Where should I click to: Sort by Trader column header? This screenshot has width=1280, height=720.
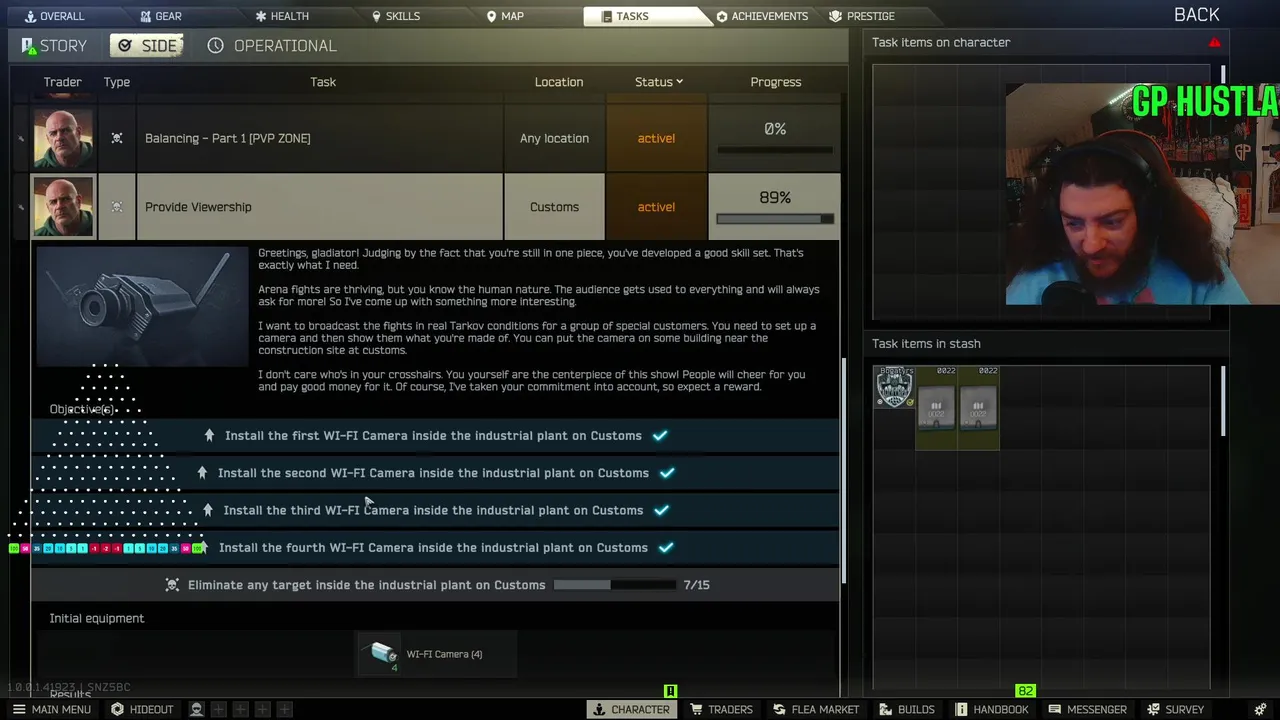tap(62, 82)
